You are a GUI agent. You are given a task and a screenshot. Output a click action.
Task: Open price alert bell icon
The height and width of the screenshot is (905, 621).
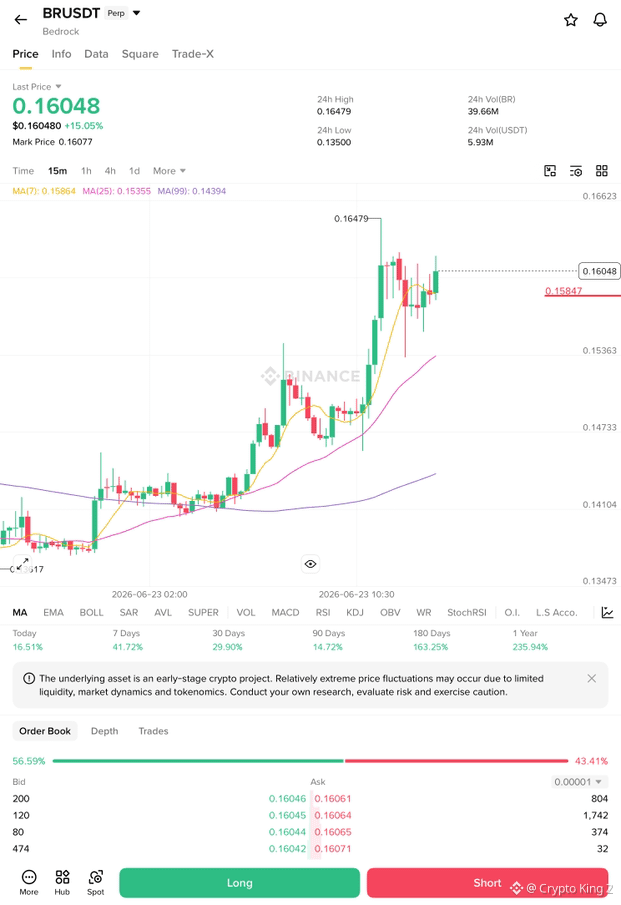click(600, 20)
